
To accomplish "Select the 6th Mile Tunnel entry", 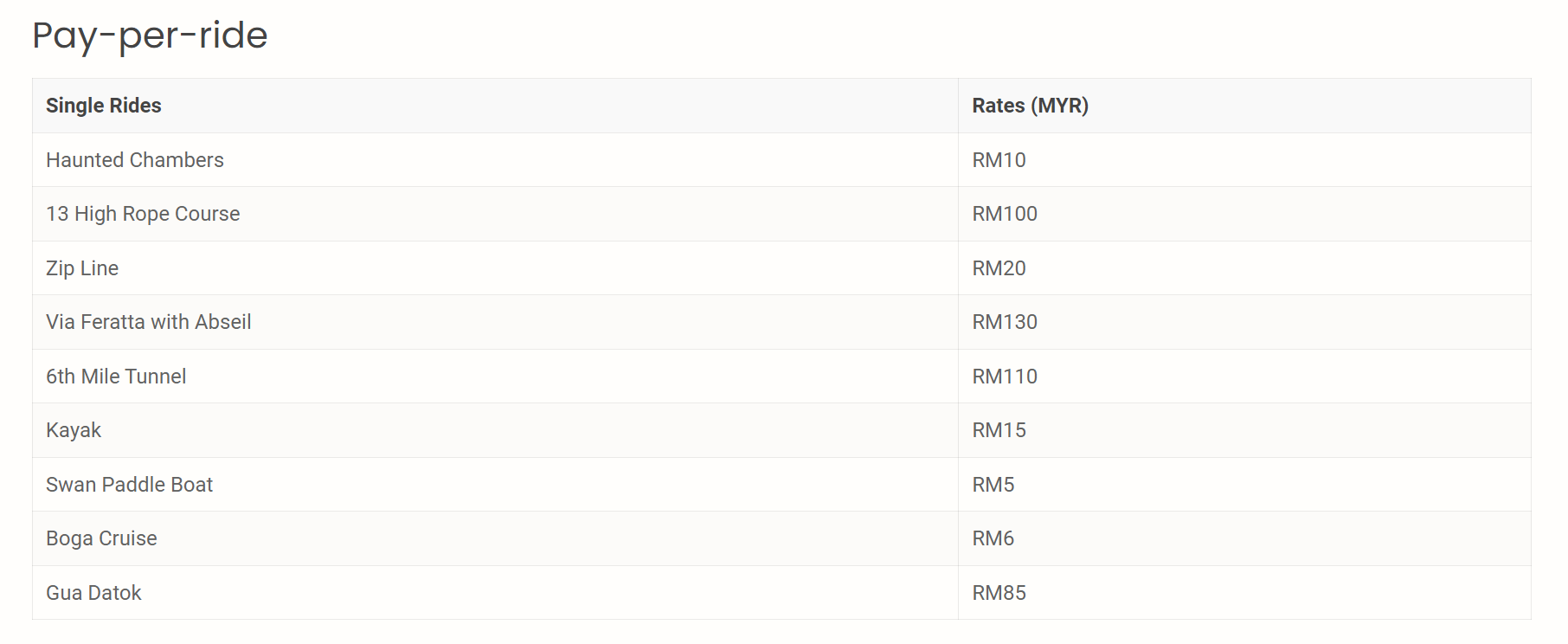I will pyautogui.click(x=116, y=377).
